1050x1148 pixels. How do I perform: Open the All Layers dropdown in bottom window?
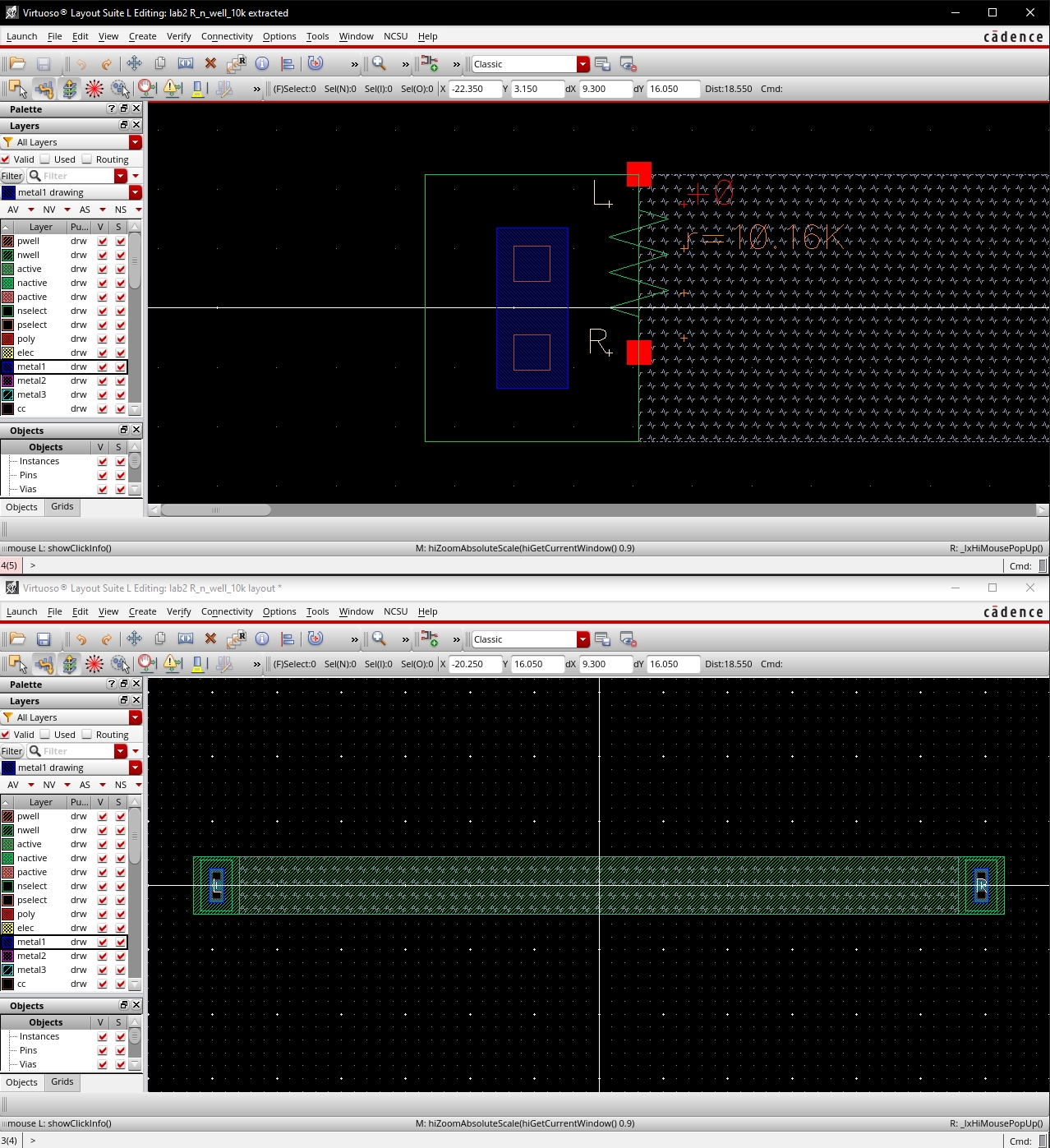click(136, 717)
